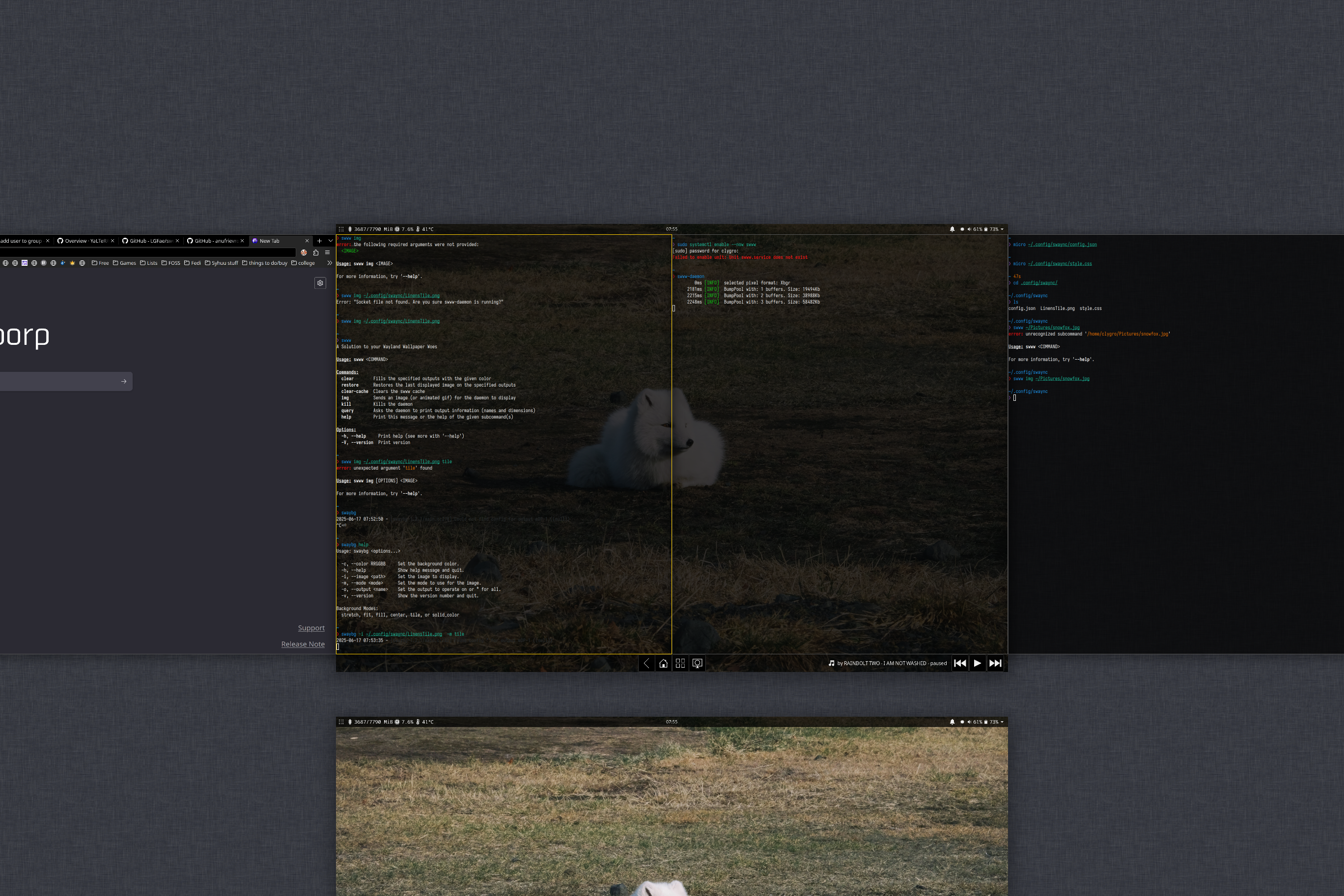Click the browser profile avatar icon
1344x896 pixels.
[x=304, y=252]
